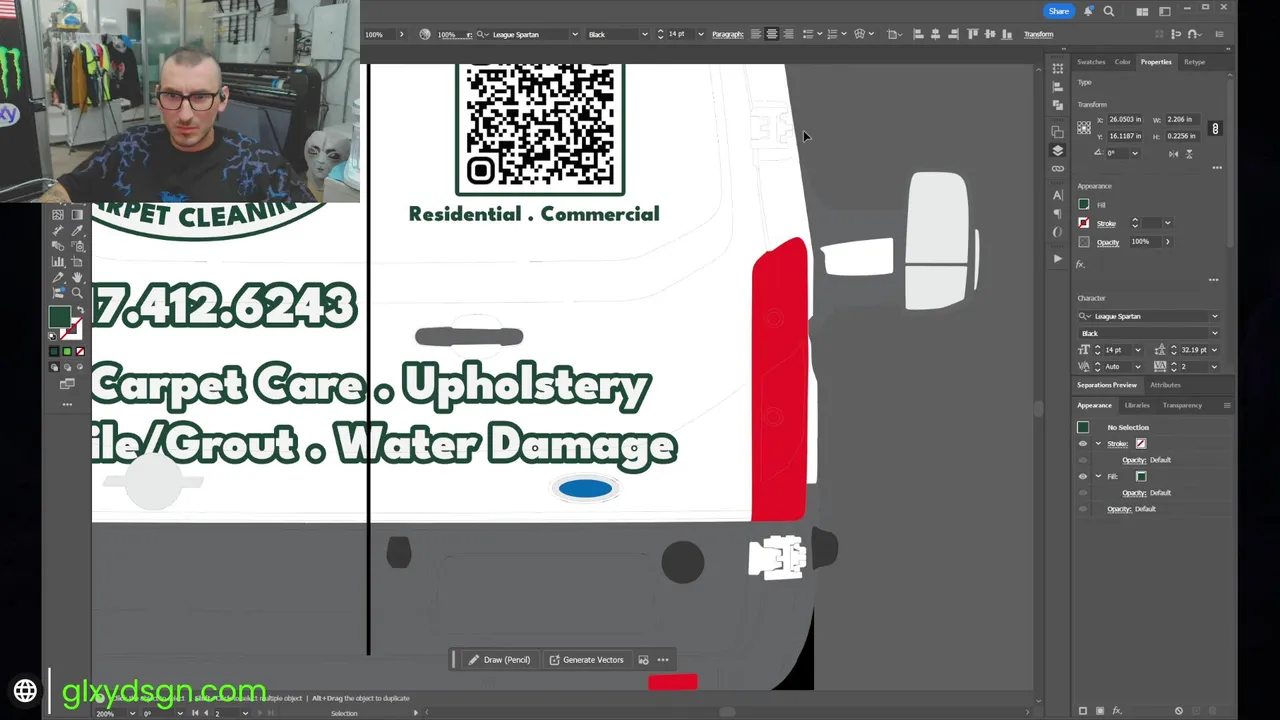
Task: Open the more options ellipsis in contextual bar
Action: 663,660
